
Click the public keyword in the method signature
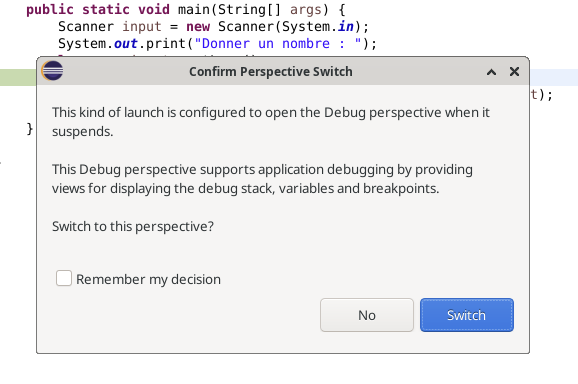(x=50, y=10)
